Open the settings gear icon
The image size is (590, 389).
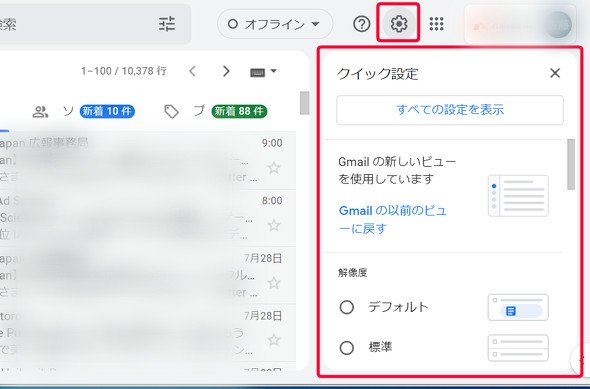coord(398,24)
